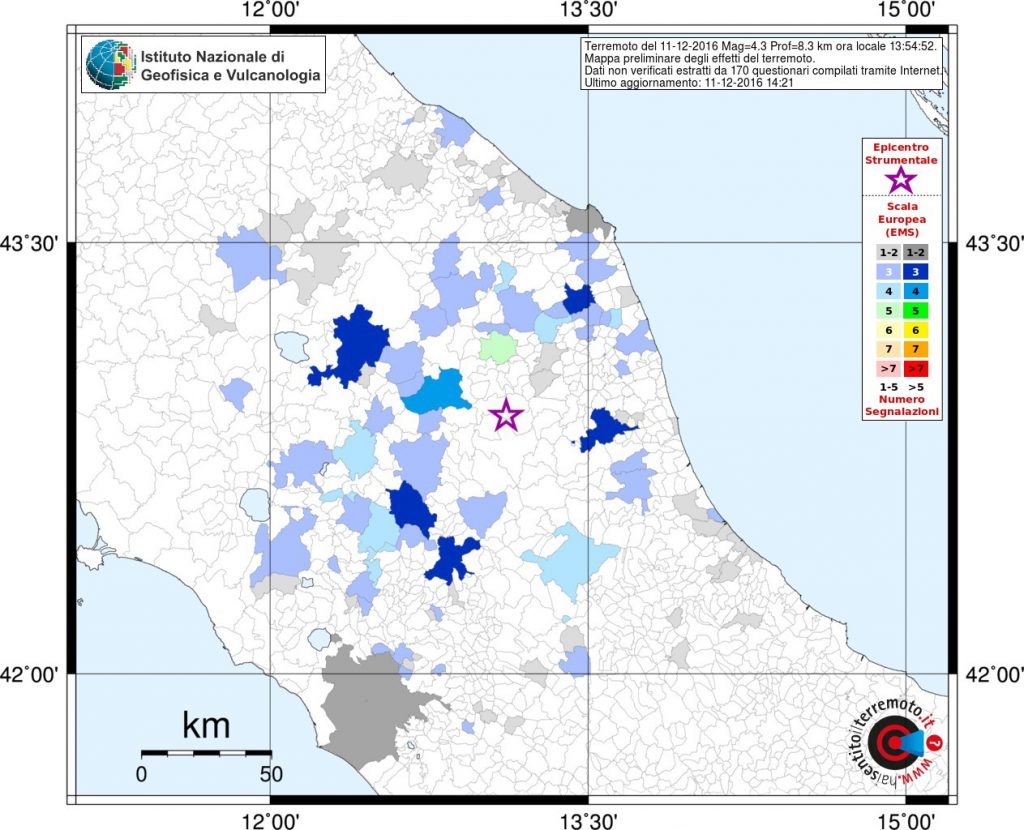Click the INGV globe logo

[x=110, y=64]
